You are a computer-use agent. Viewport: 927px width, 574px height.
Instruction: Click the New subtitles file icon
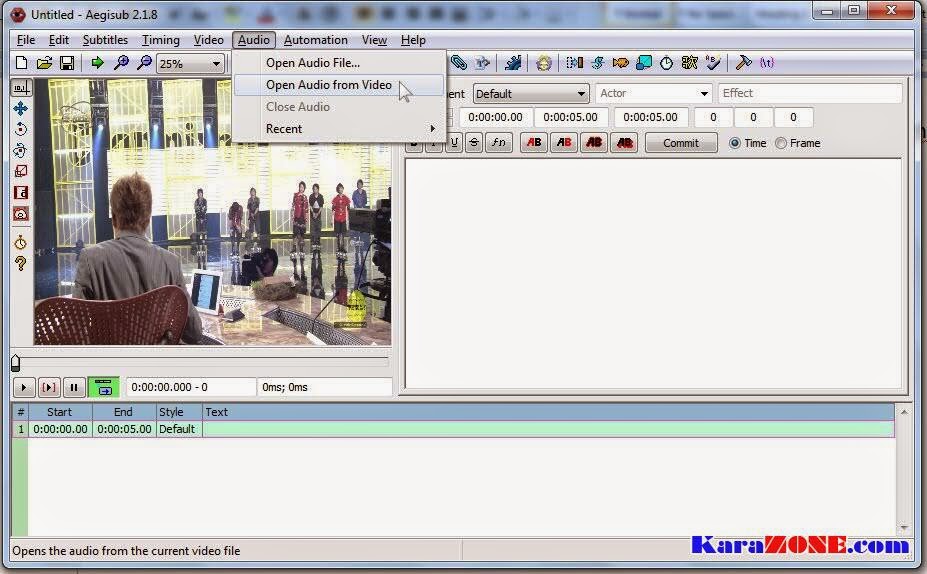[21, 63]
